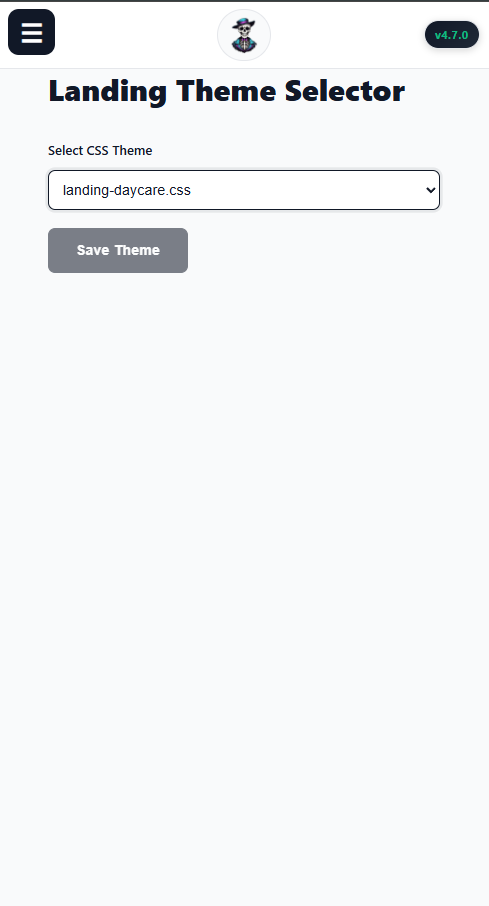Click the v4.7.0 version badge
The height and width of the screenshot is (906, 489).
coord(451,35)
